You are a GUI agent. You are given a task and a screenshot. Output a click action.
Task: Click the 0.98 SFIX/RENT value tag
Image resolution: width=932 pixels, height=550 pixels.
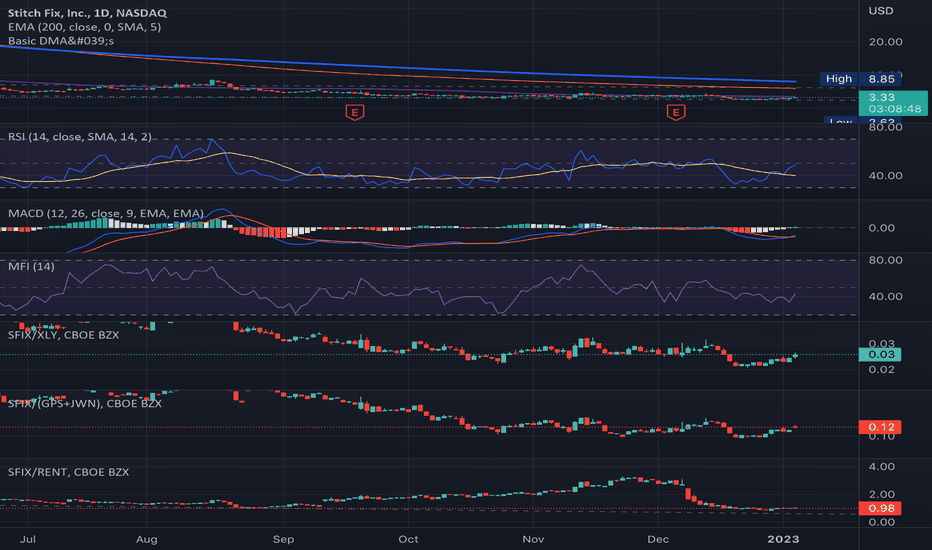click(880, 508)
